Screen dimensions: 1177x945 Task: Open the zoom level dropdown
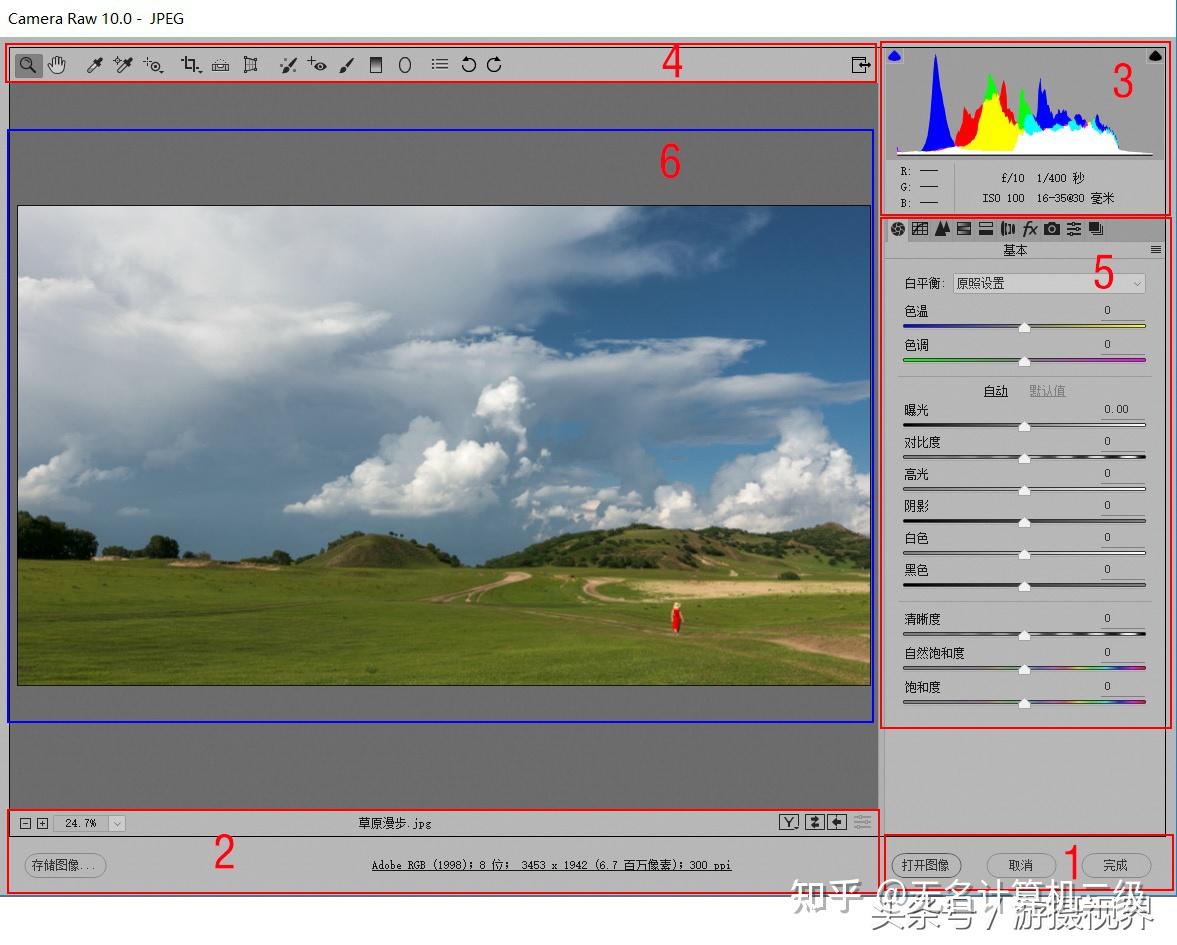(117, 823)
